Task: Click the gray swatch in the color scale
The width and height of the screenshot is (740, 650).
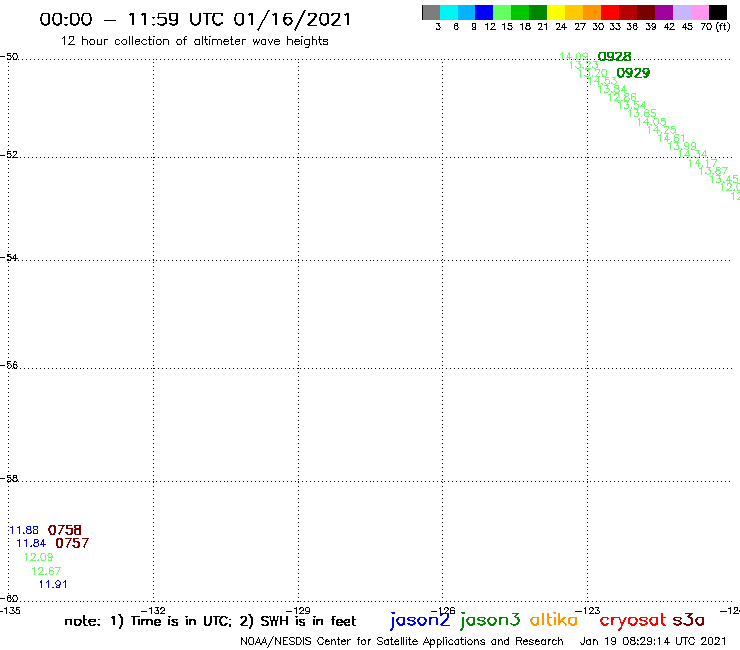Action: 431,12
